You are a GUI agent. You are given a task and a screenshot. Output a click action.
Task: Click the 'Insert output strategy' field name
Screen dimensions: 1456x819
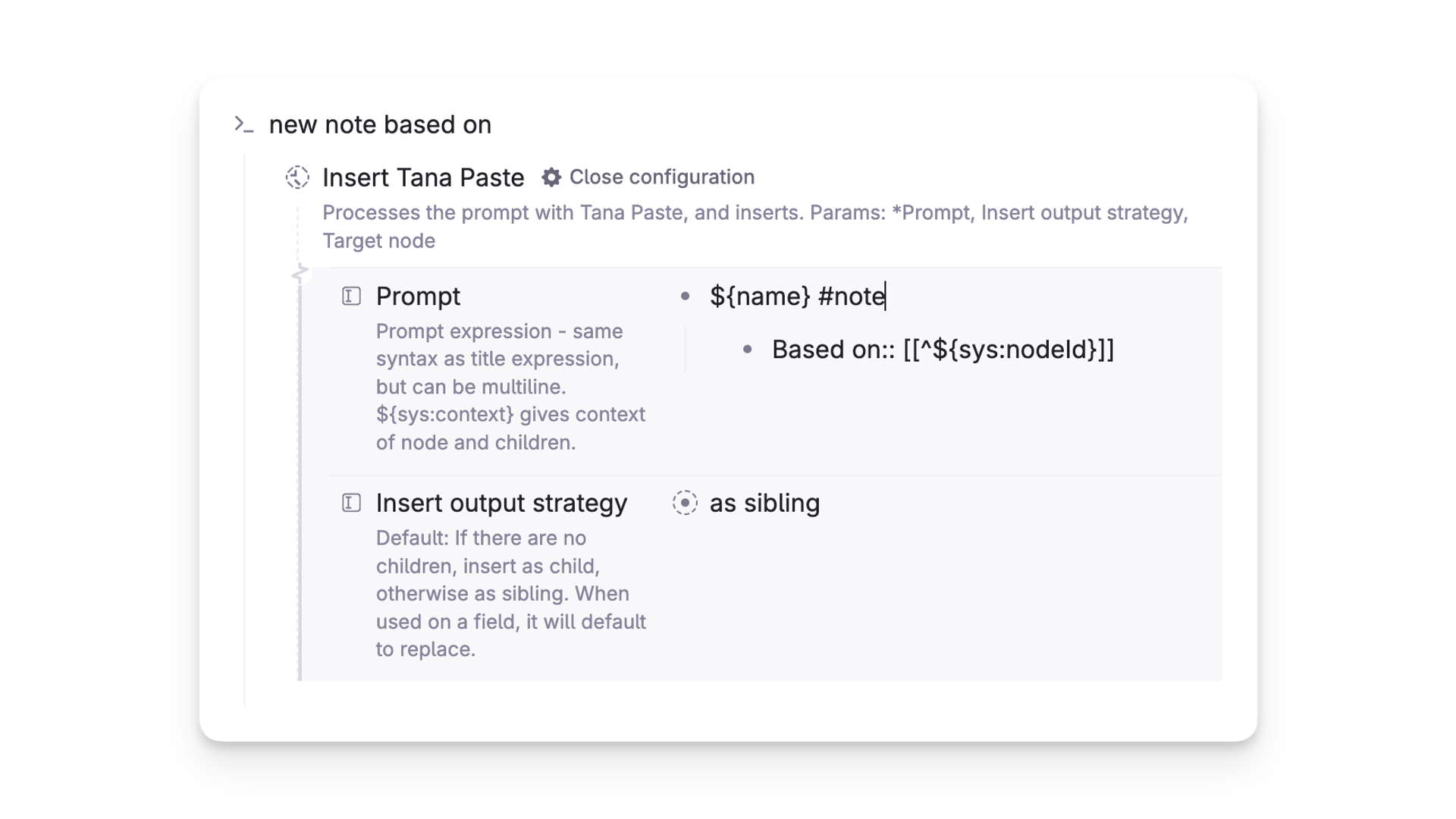click(x=501, y=503)
